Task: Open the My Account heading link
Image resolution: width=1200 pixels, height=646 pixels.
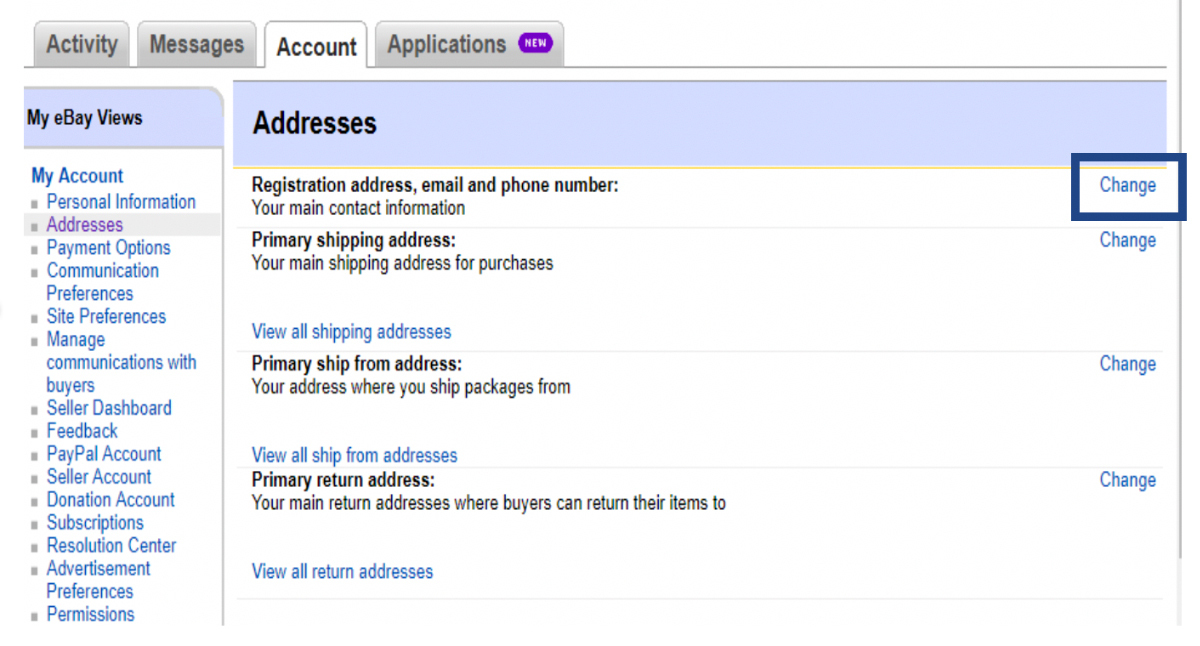Action: pos(77,176)
